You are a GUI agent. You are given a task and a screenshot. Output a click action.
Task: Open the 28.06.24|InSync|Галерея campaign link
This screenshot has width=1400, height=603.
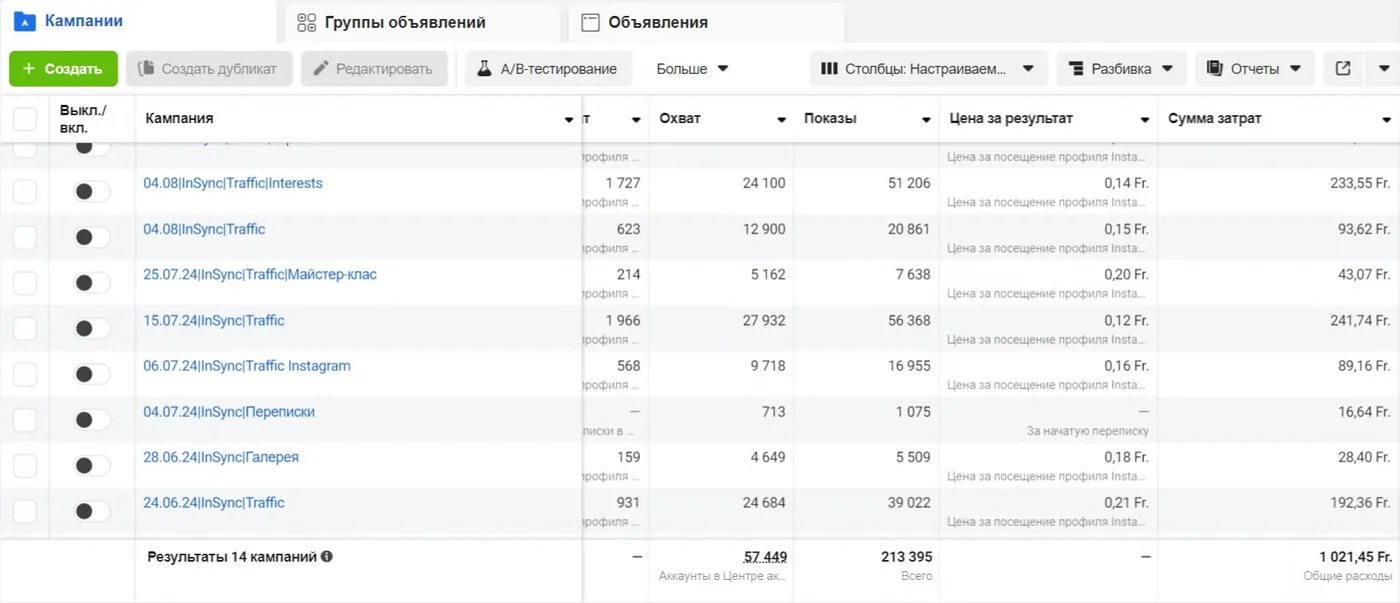(221, 457)
